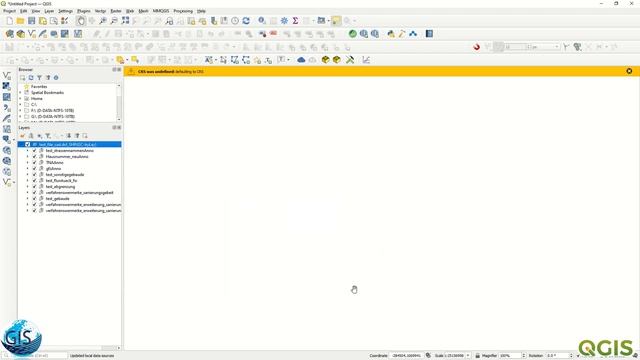Toggle the scale lock icon in status bar
Screen dimensions: 640x360
tap(477, 356)
